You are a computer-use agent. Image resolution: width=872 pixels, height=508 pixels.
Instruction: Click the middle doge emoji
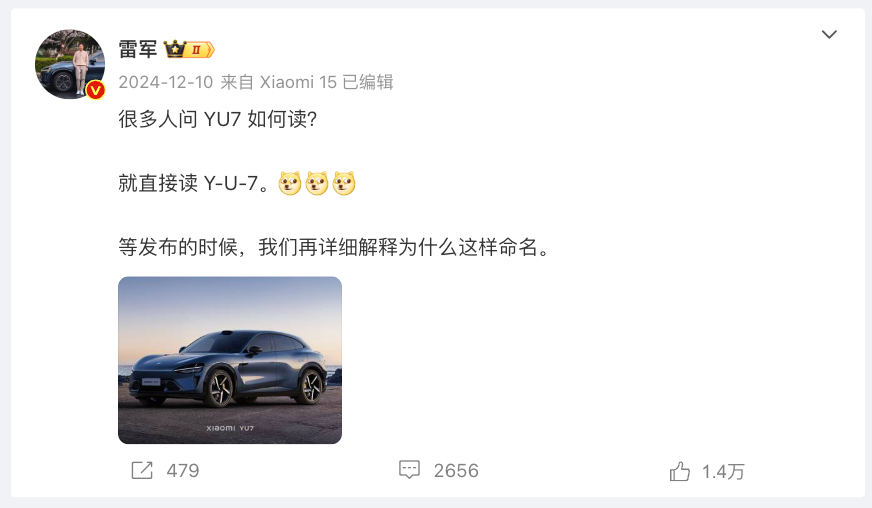317,183
